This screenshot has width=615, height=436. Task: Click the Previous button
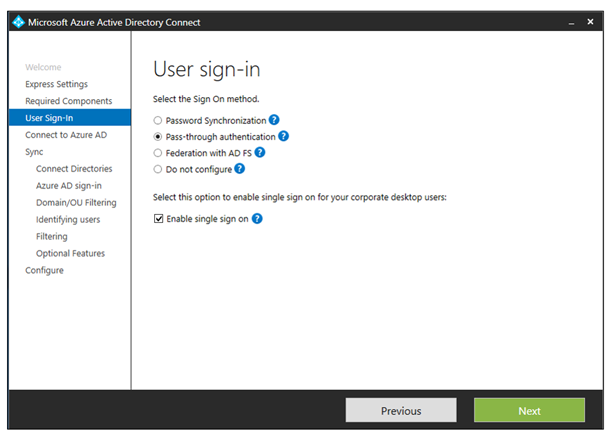click(401, 411)
